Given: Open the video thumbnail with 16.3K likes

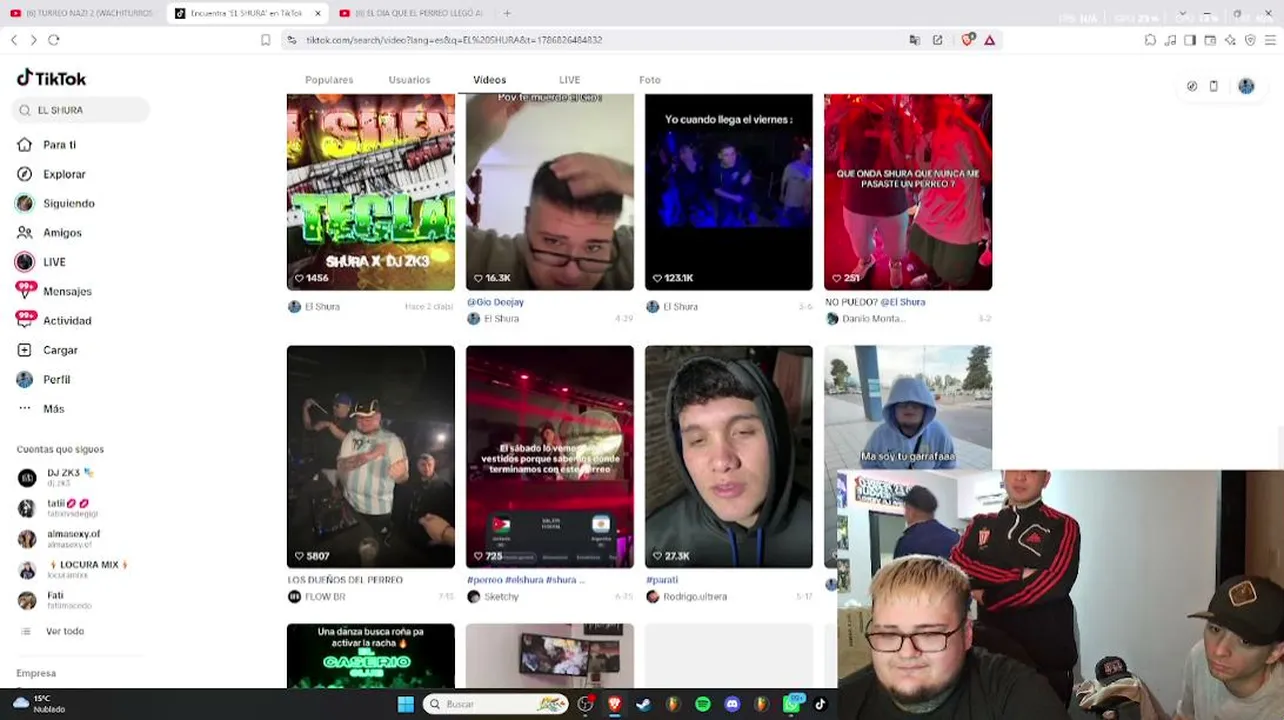Looking at the screenshot, I should (x=550, y=192).
